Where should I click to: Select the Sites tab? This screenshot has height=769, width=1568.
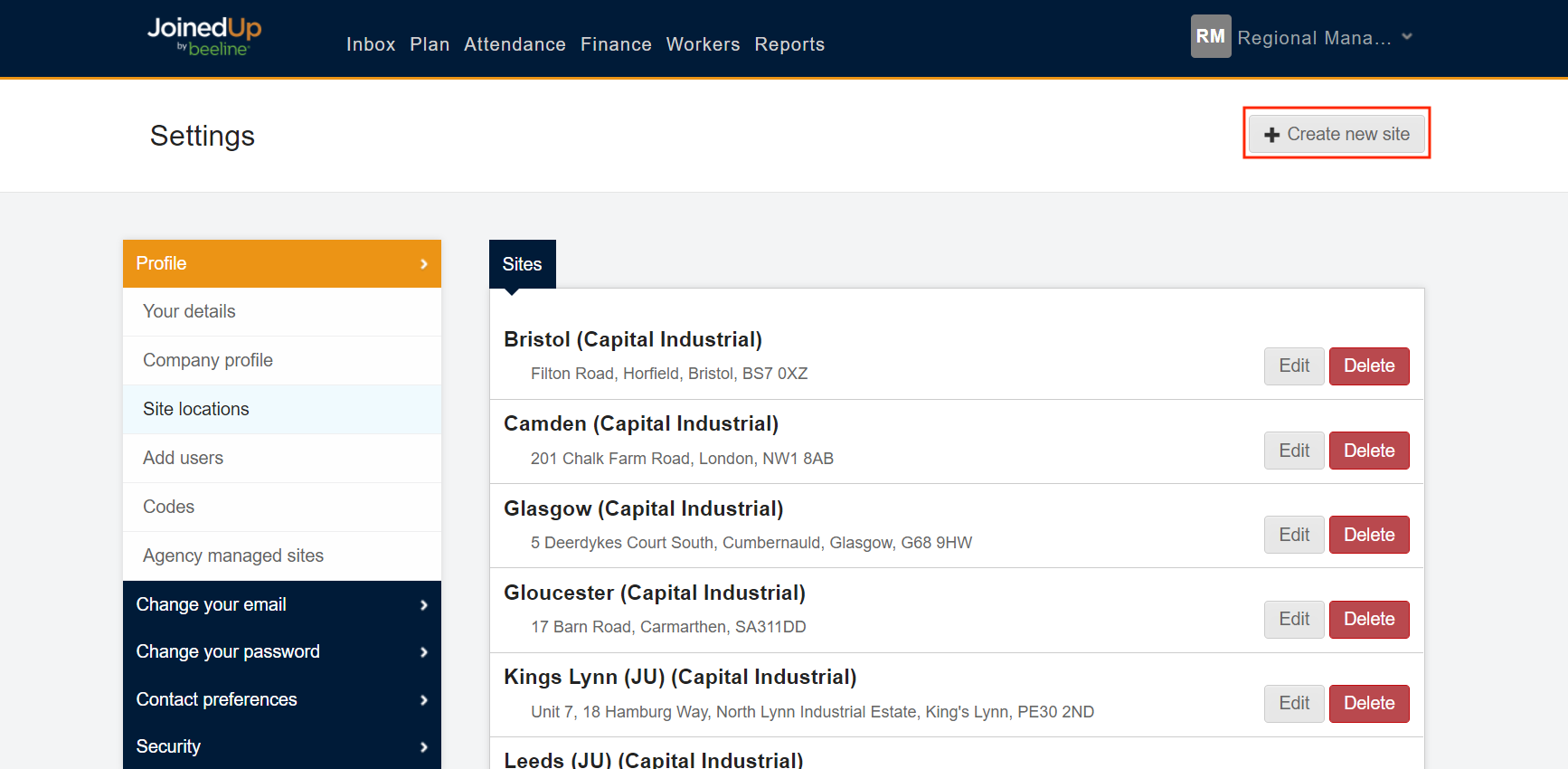tap(522, 264)
